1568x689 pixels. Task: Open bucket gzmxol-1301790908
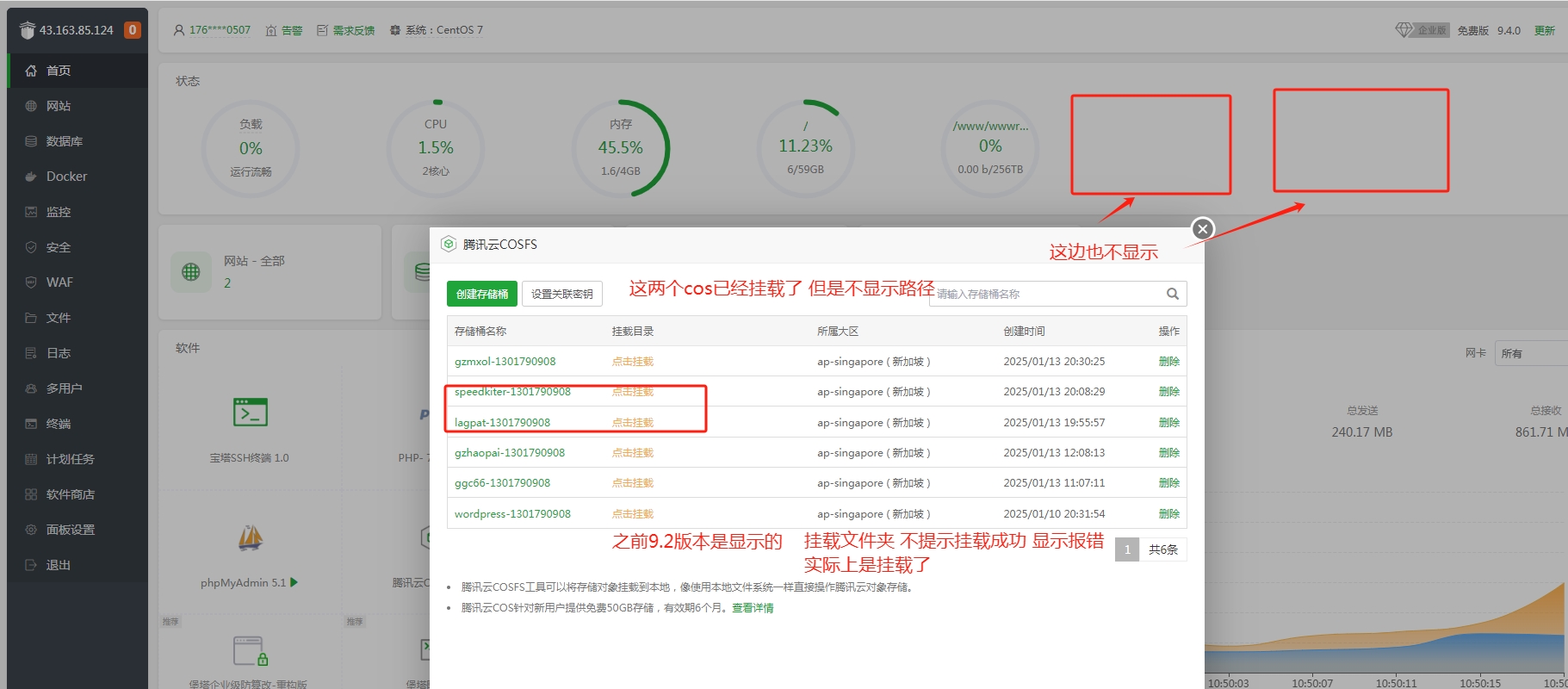coord(505,362)
